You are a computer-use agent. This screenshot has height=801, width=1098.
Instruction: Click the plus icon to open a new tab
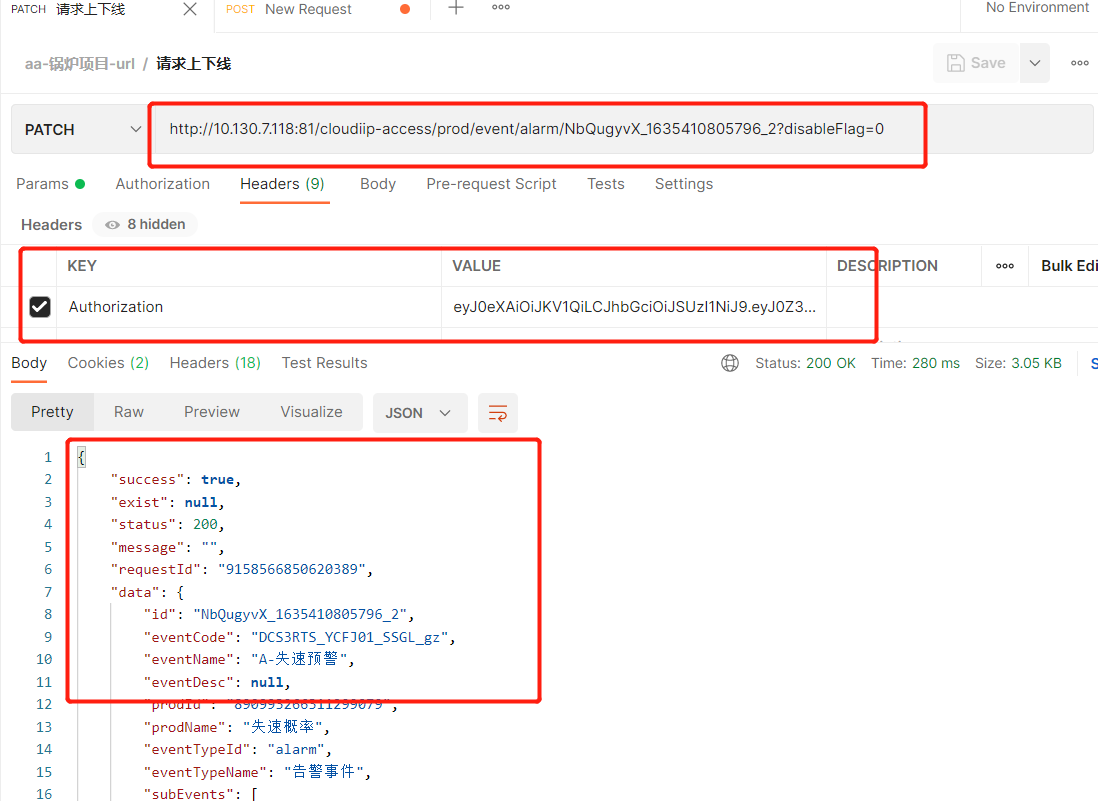point(455,8)
